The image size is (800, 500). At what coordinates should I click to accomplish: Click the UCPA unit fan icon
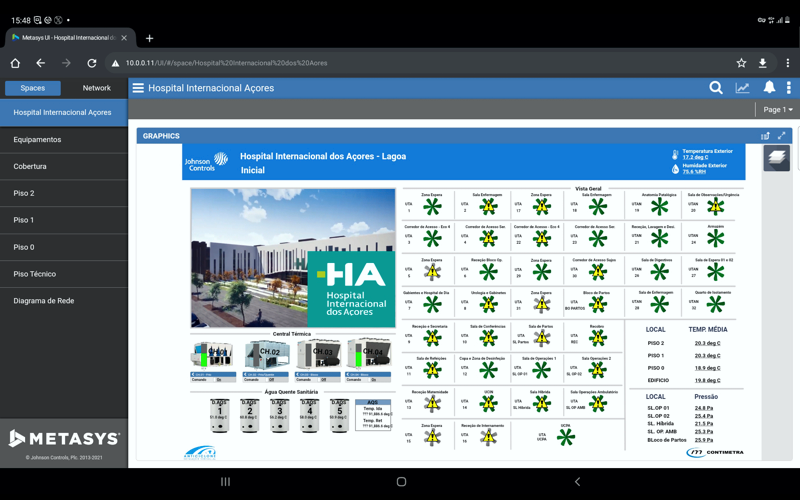[x=566, y=437]
